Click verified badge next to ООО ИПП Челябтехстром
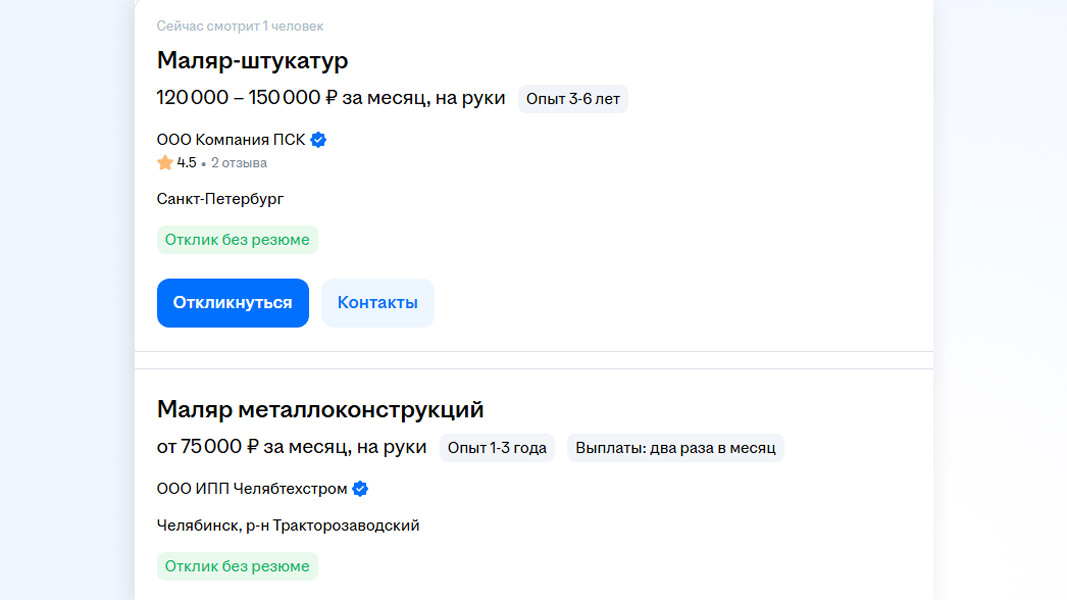 360,489
